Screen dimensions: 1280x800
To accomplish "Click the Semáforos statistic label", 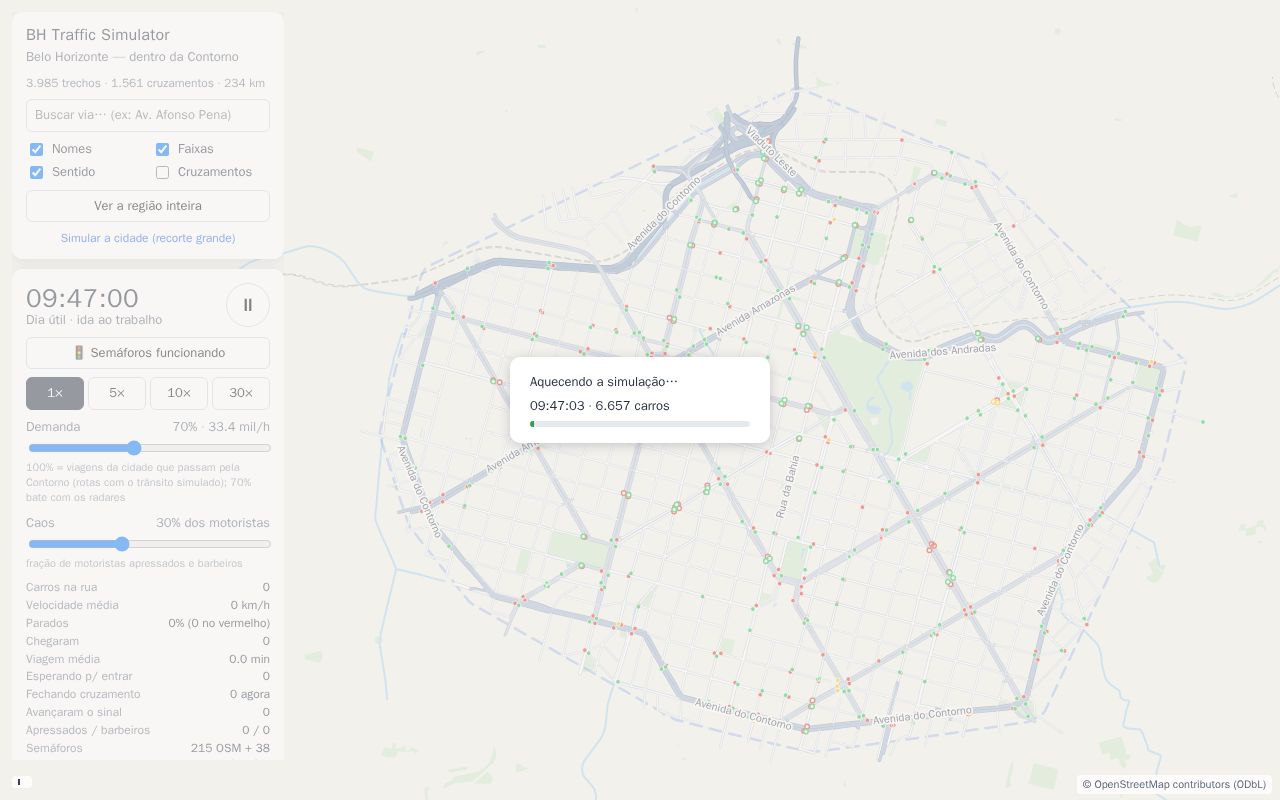I will point(54,748).
